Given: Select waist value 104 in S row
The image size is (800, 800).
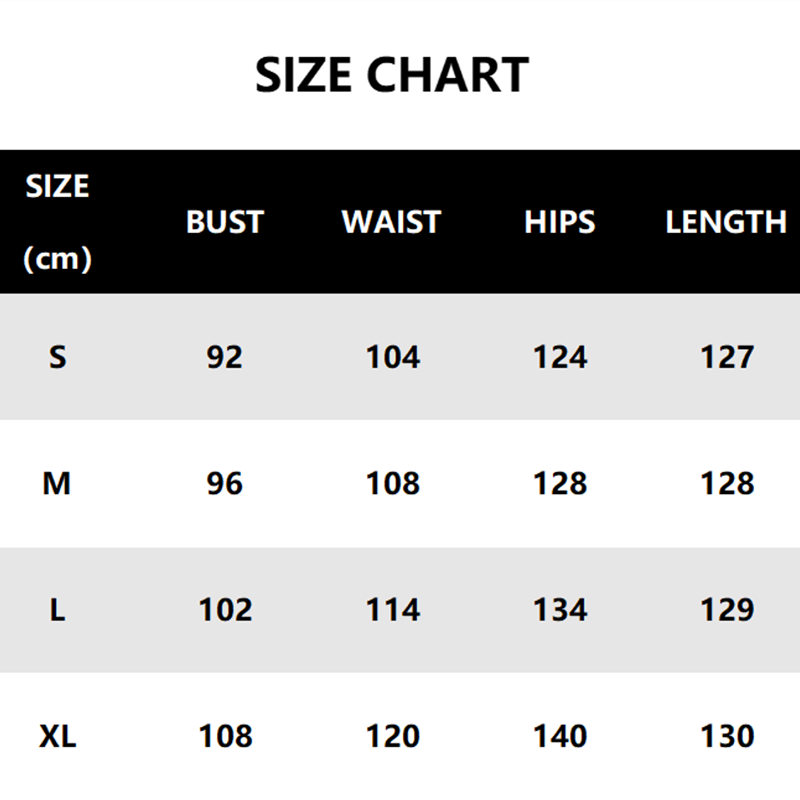Looking at the screenshot, I should pyautogui.click(x=392, y=357).
